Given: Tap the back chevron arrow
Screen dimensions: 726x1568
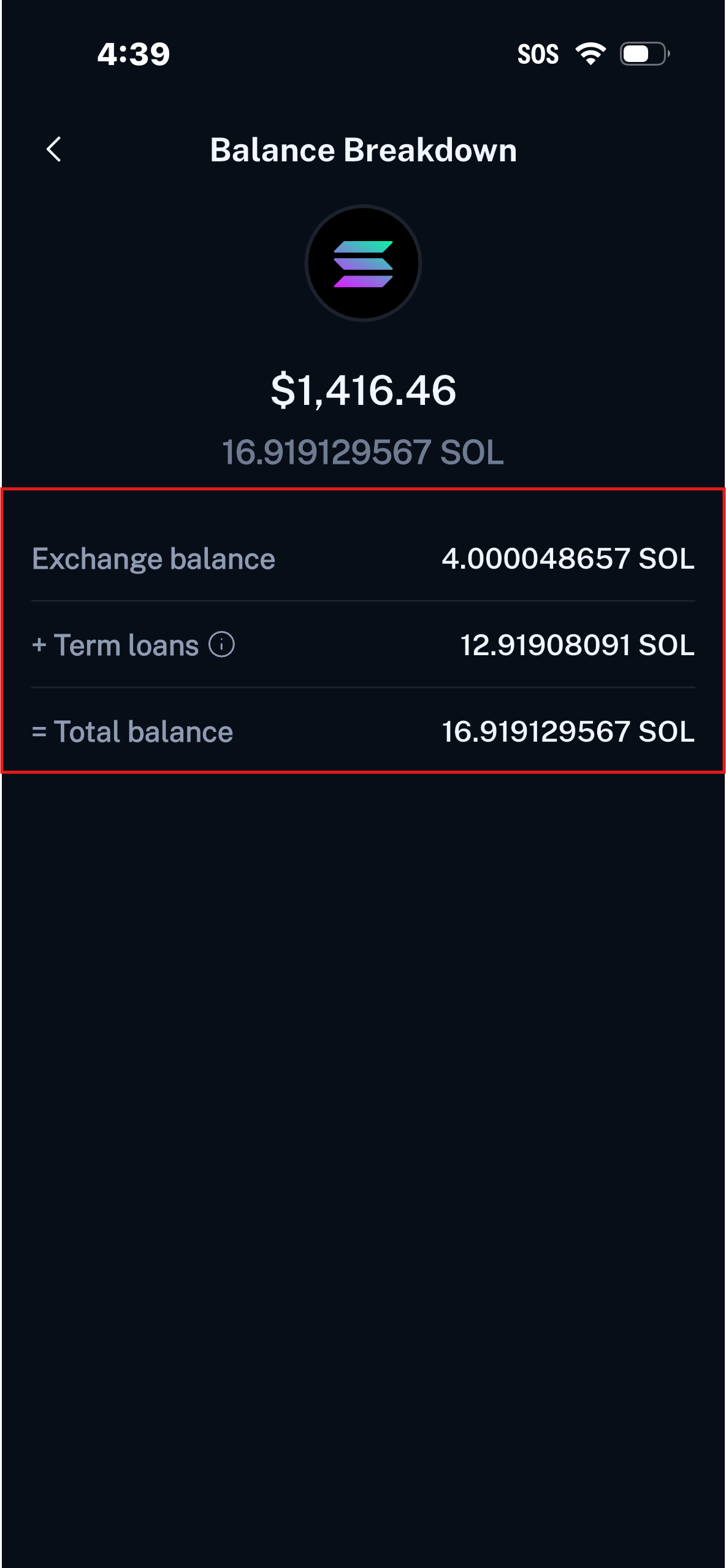Looking at the screenshot, I should pyautogui.click(x=54, y=149).
